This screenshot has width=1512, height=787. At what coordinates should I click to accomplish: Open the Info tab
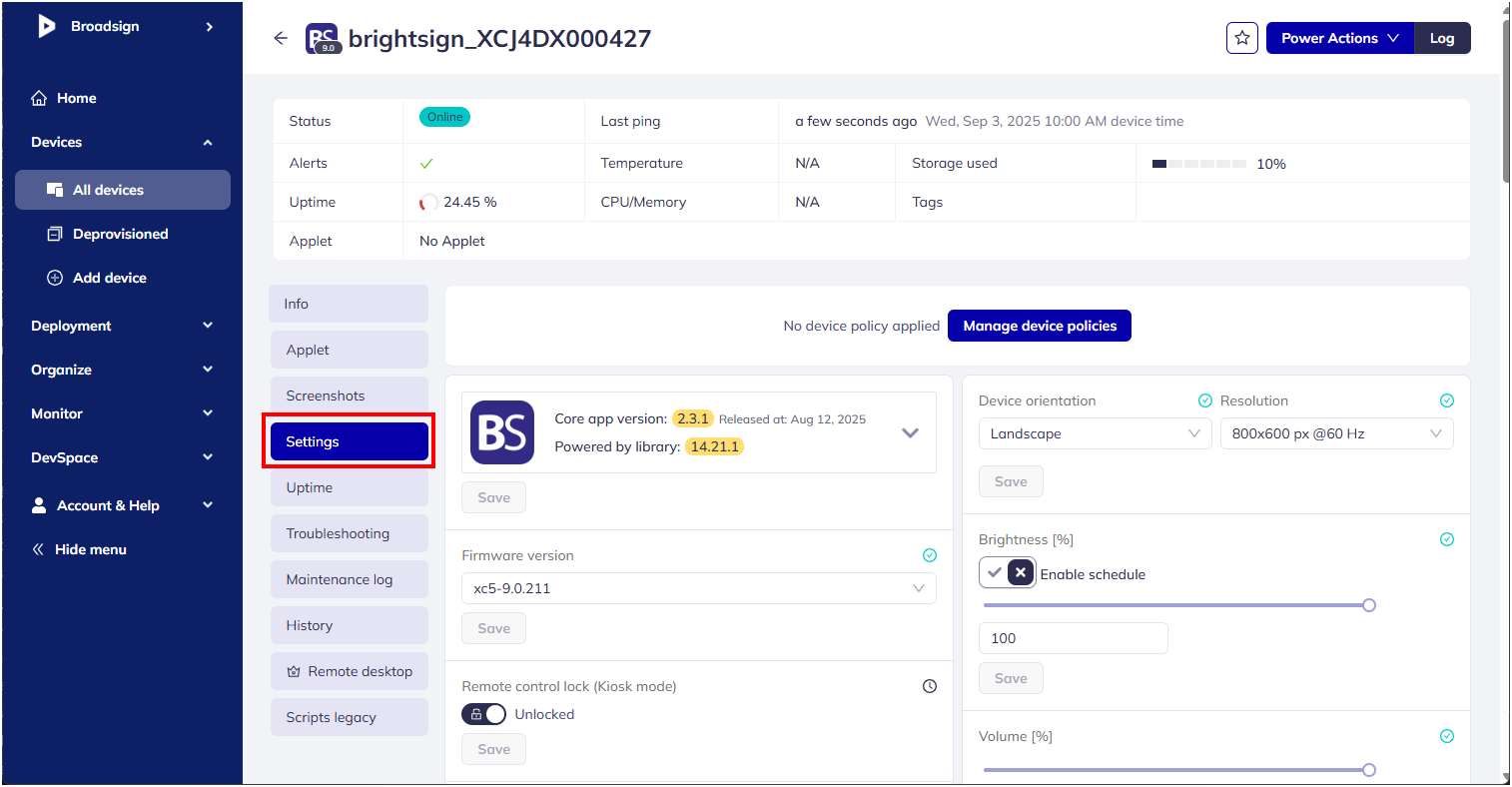tap(349, 304)
